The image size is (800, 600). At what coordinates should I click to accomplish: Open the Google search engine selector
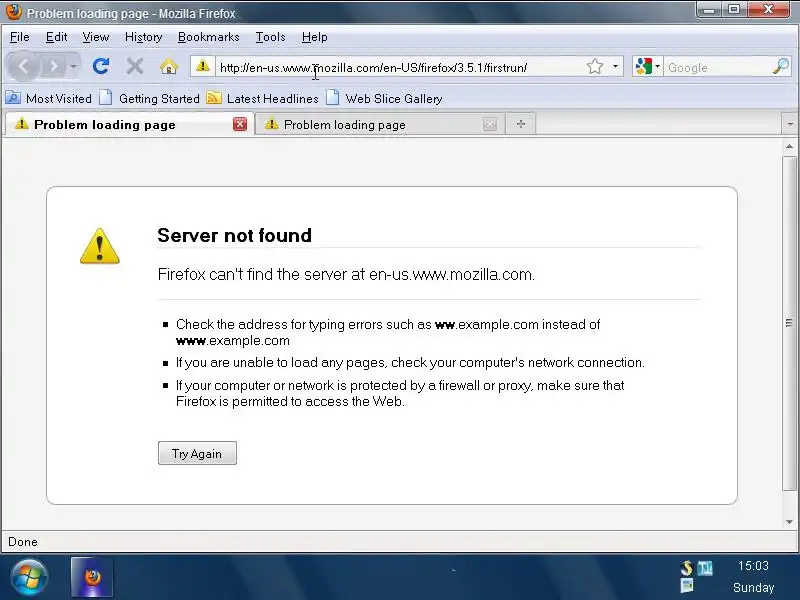tap(647, 66)
